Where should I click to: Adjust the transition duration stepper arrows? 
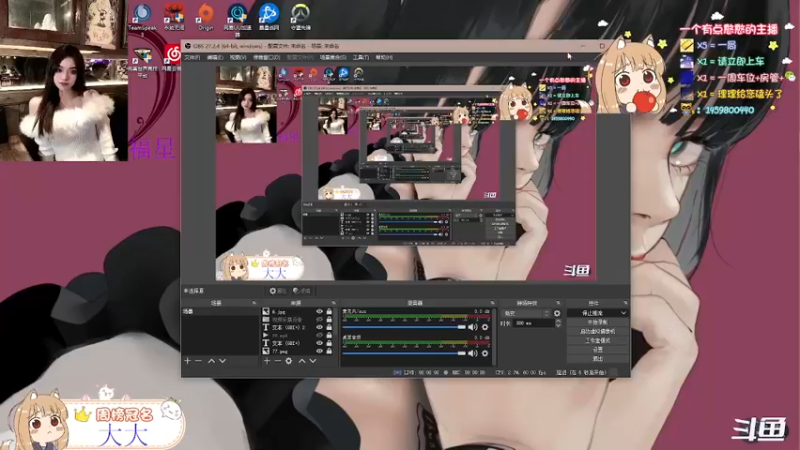558,323
